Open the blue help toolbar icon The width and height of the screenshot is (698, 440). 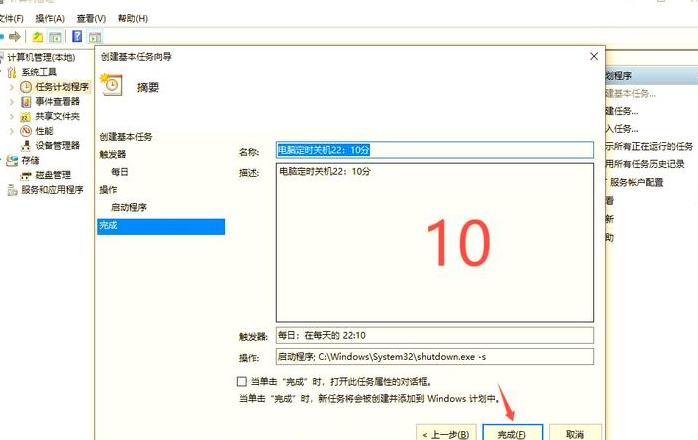coord(77,37)
